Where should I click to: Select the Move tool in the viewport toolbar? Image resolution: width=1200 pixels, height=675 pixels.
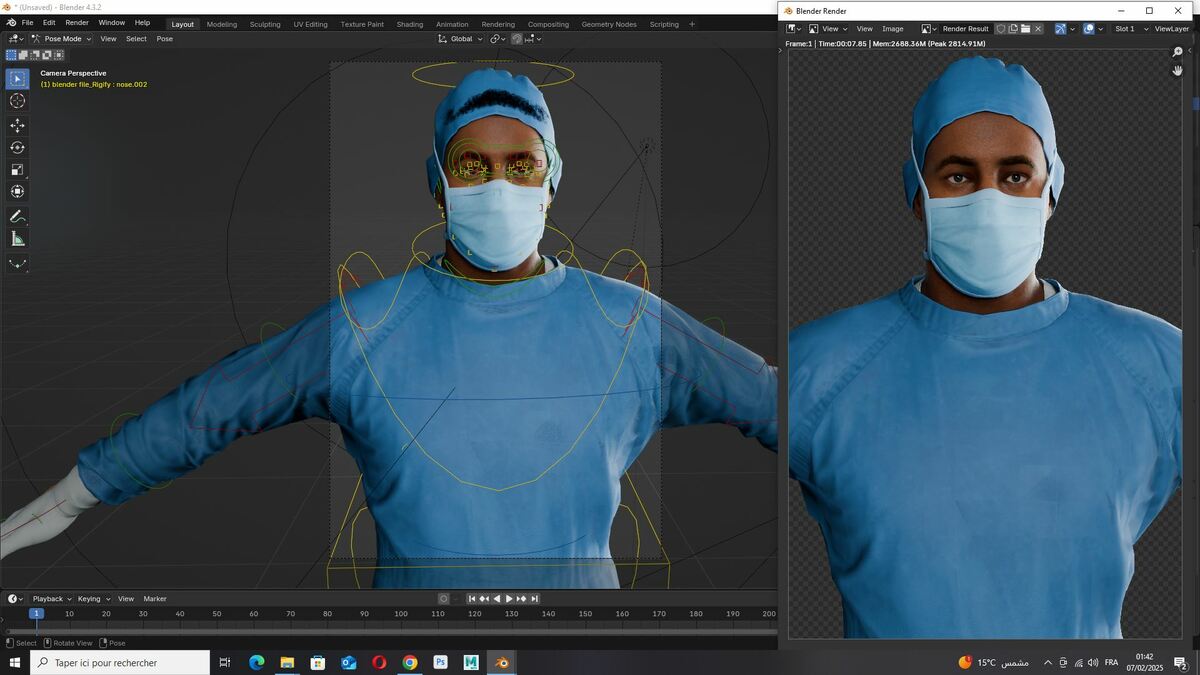point(17,125)
